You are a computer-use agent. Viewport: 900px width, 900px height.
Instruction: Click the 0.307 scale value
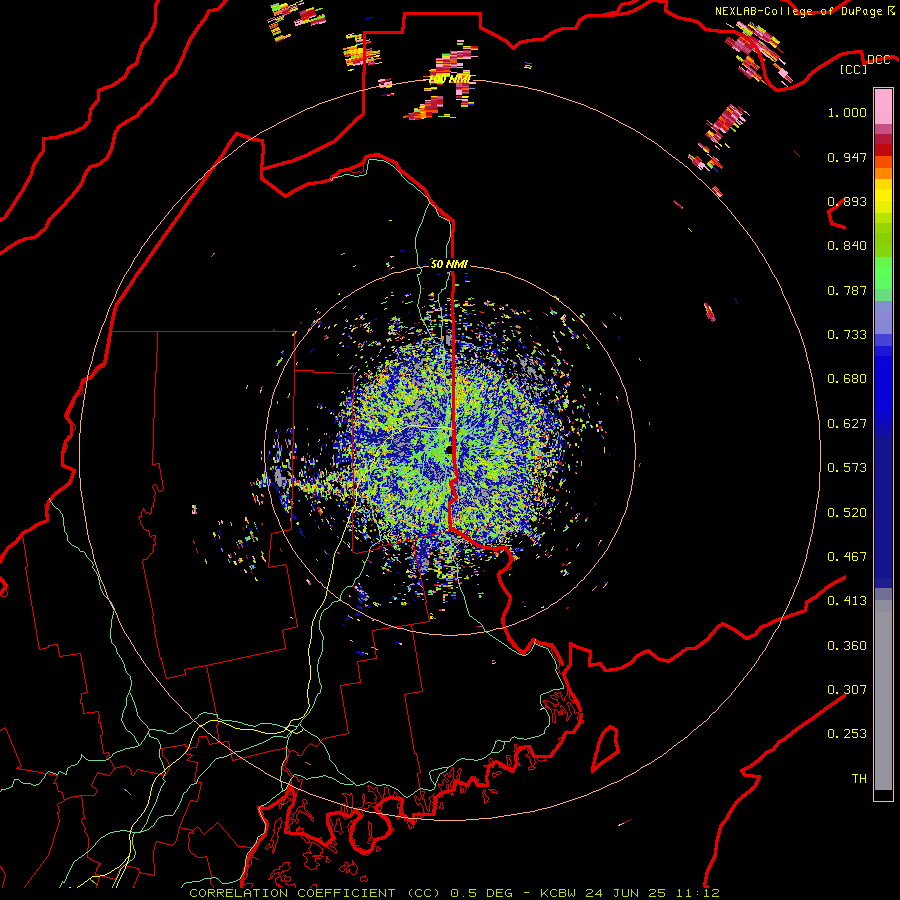tap(847, 690)
